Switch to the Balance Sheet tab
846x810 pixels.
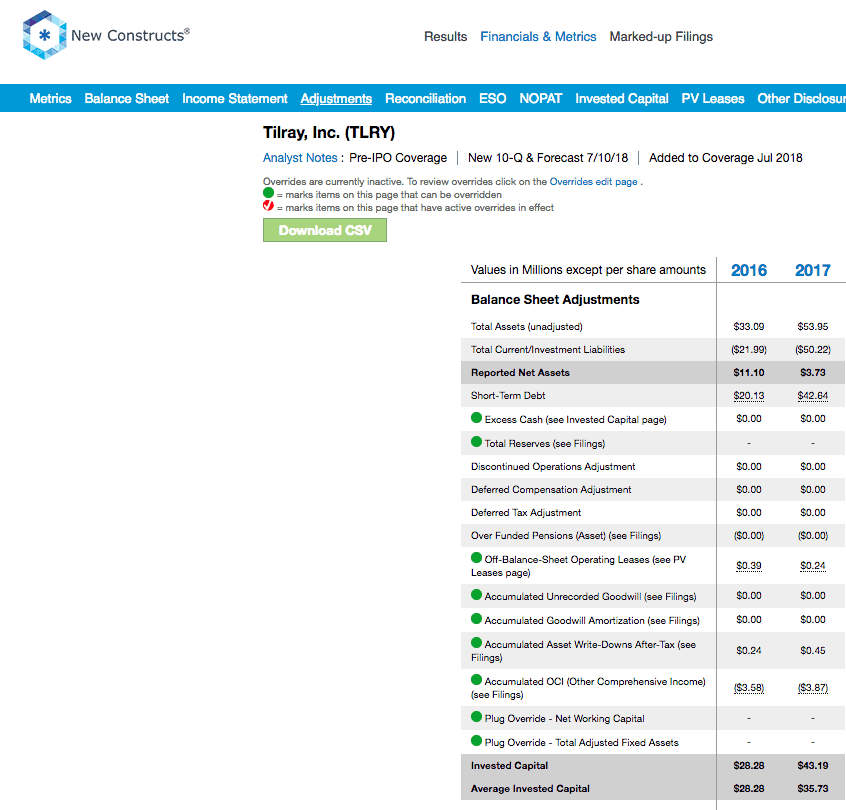(x=127, y=99)
